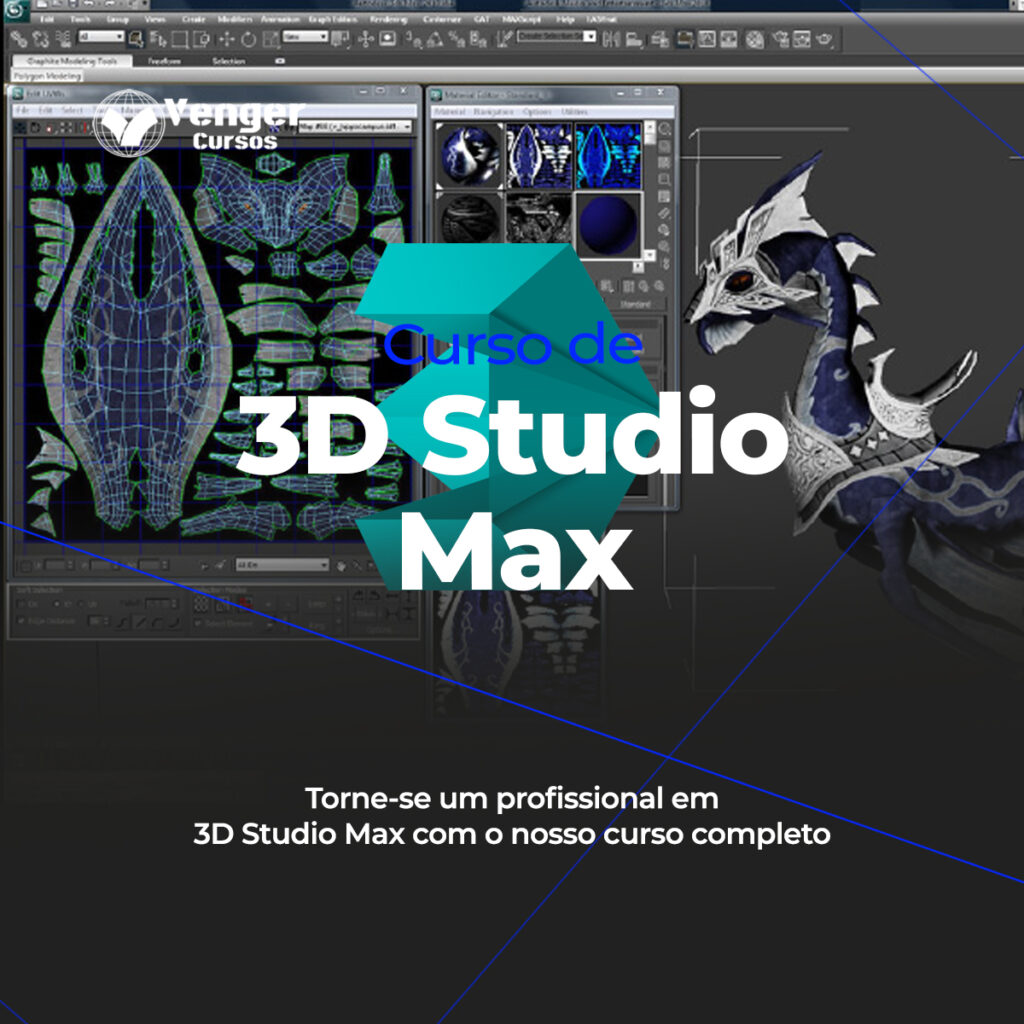Click the Render Production teapot icon
Image resolution: width=1024 pixels, height=1024 pixels.
tap(824, 40)
